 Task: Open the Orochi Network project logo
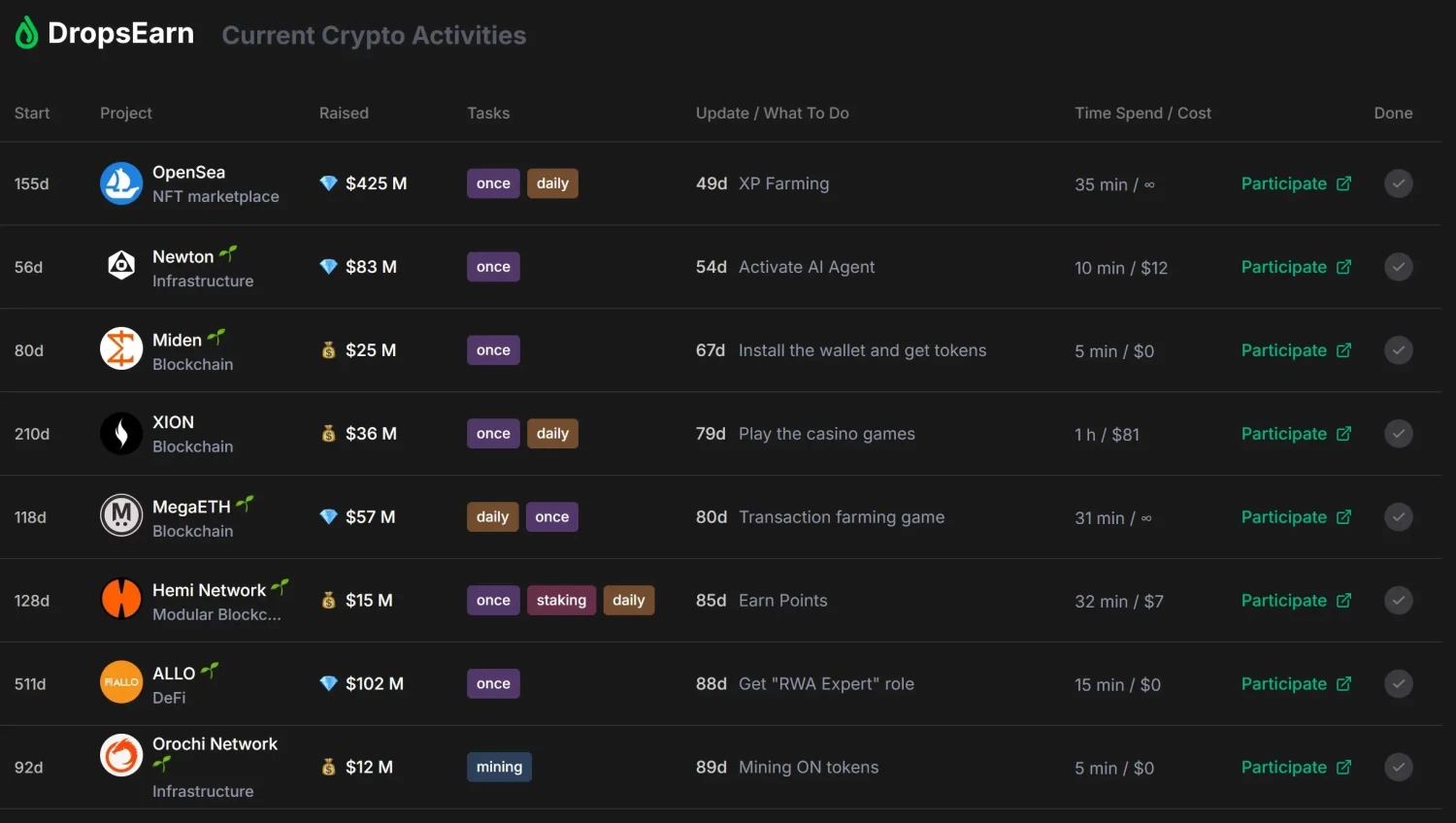(x=121, y=757)
